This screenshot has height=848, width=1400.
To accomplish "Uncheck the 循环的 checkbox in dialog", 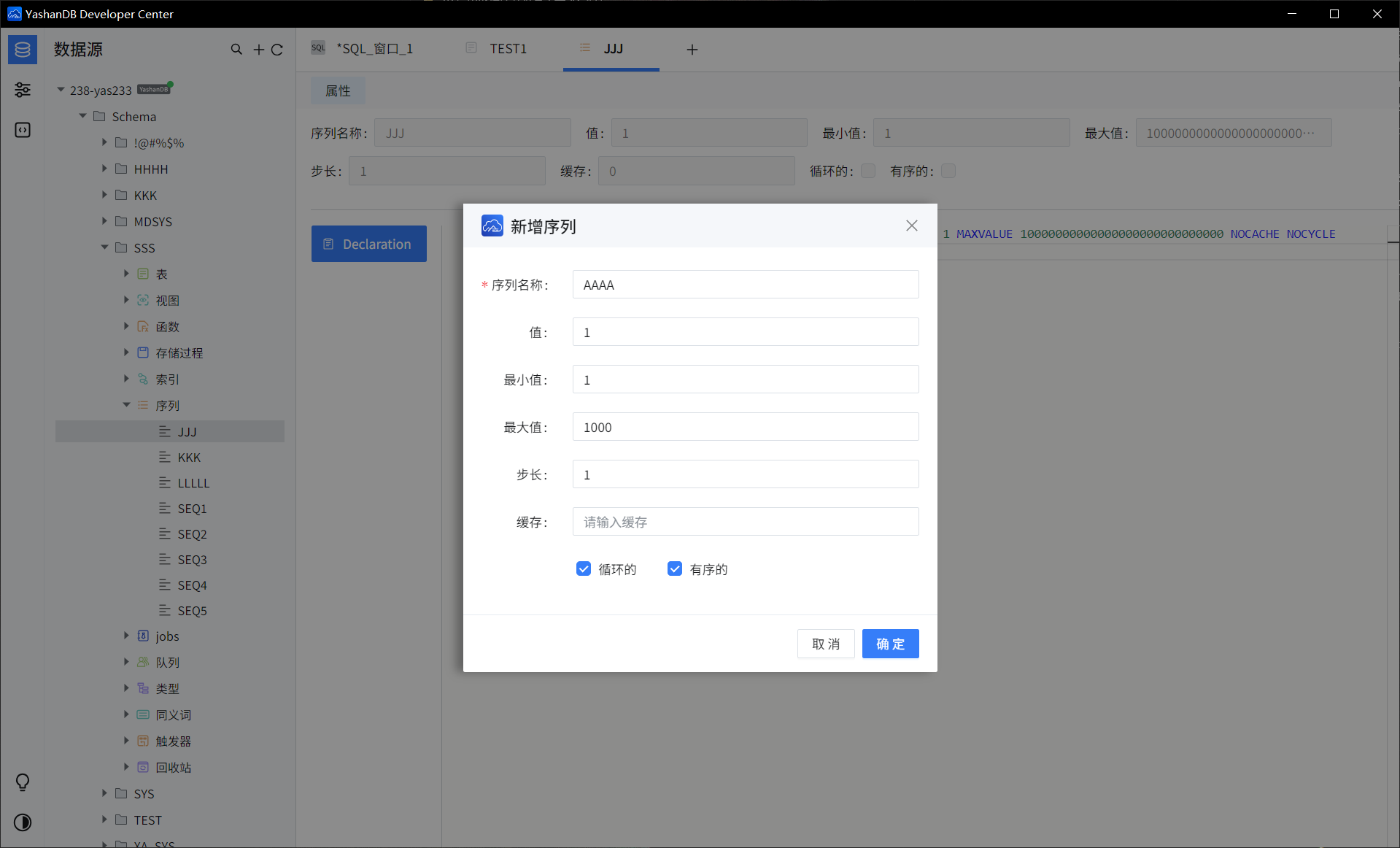I will 584,568.
